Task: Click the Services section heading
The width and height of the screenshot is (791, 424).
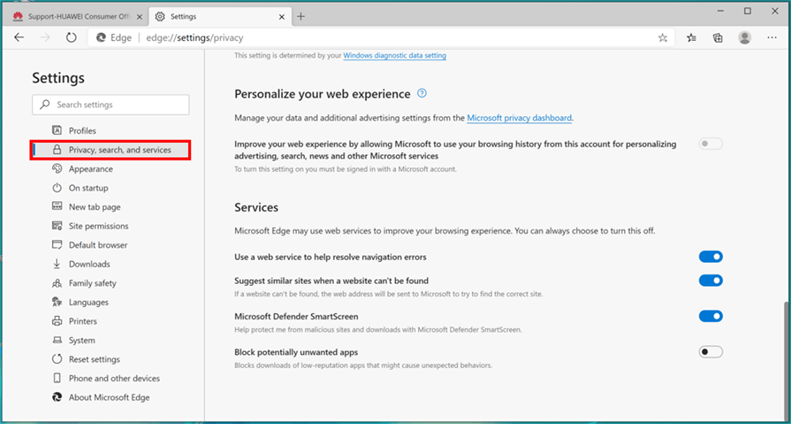Action: click(256, 207)
